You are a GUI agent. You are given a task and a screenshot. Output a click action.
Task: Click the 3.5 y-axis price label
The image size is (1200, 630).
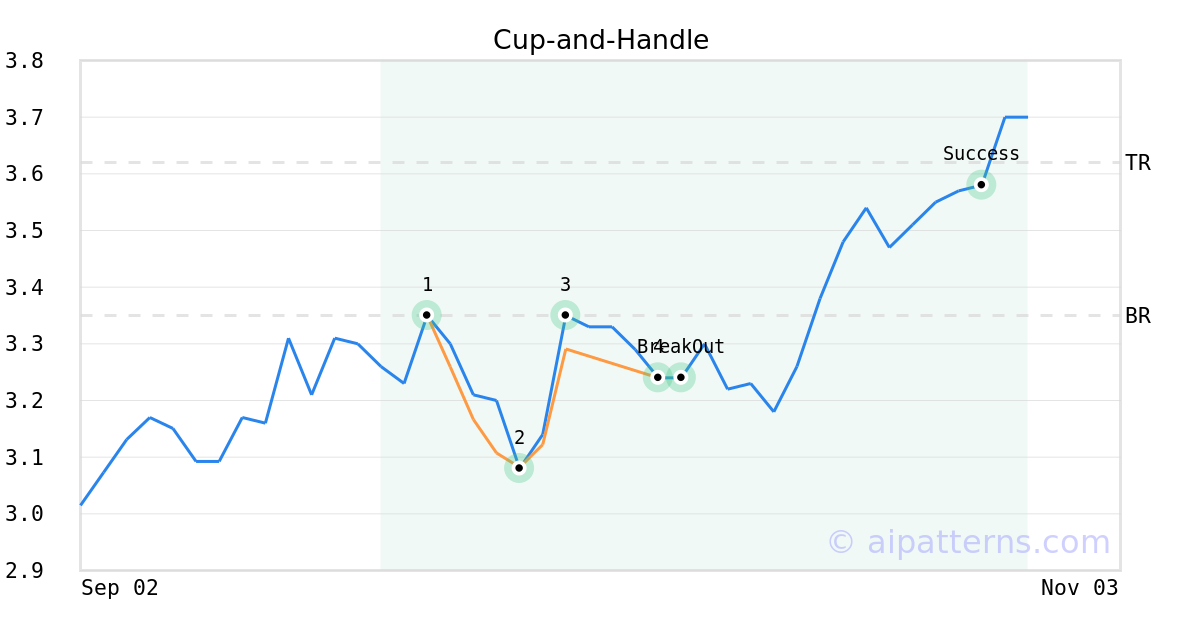click(24, 231)
